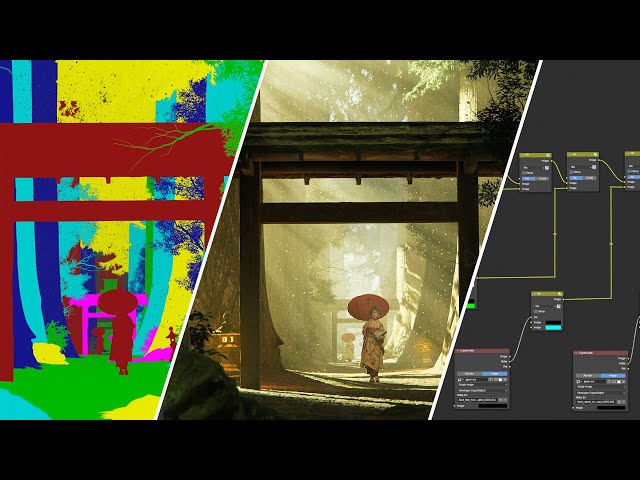Click preview icon in top-middle Mix node header
640x480 pixels.
click(x=595, y=154)
